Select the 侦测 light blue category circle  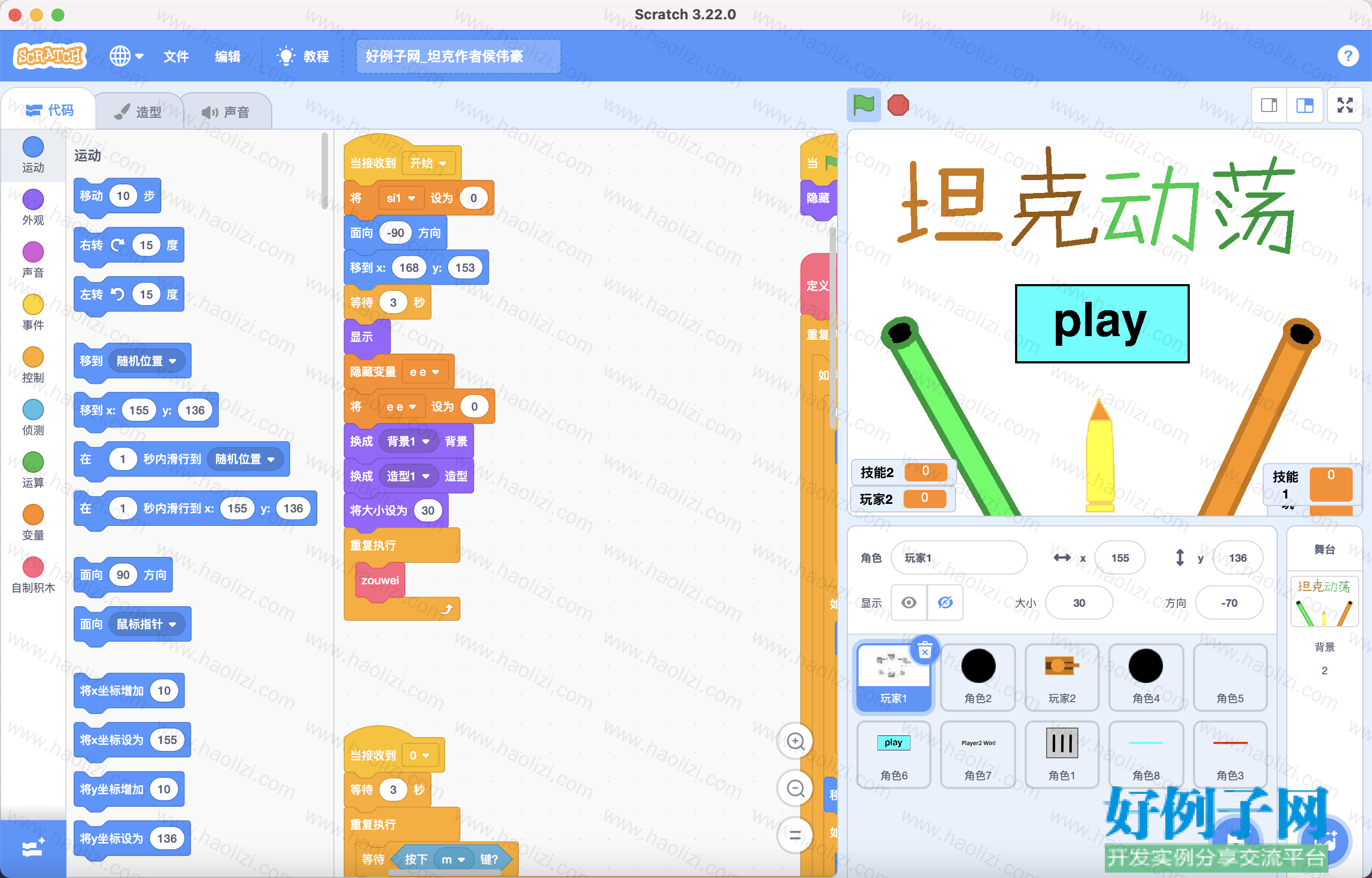coord(33,410)
